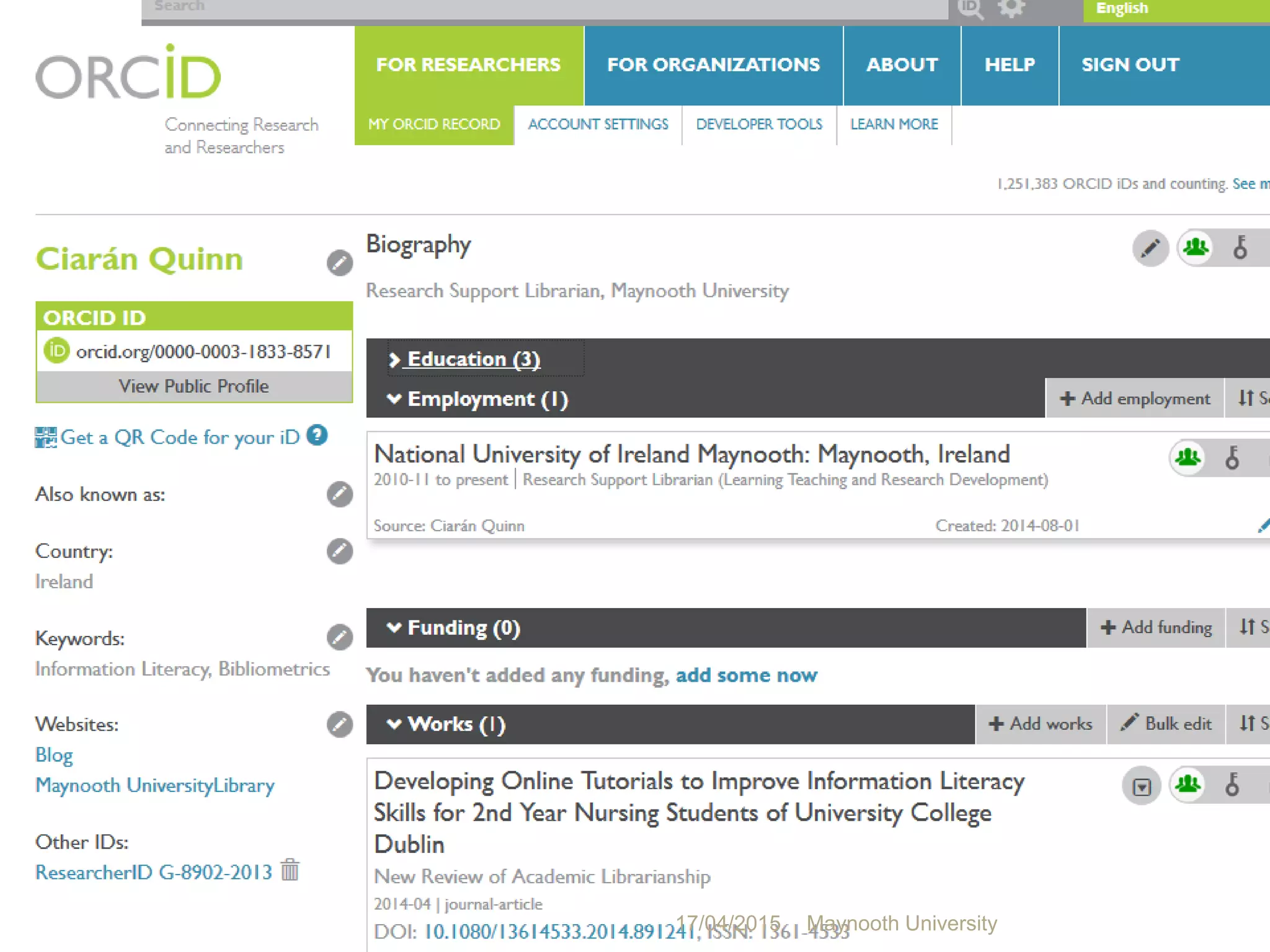Click Add employment button
Screen dimensions: 1270x952
pos(1135,398)
